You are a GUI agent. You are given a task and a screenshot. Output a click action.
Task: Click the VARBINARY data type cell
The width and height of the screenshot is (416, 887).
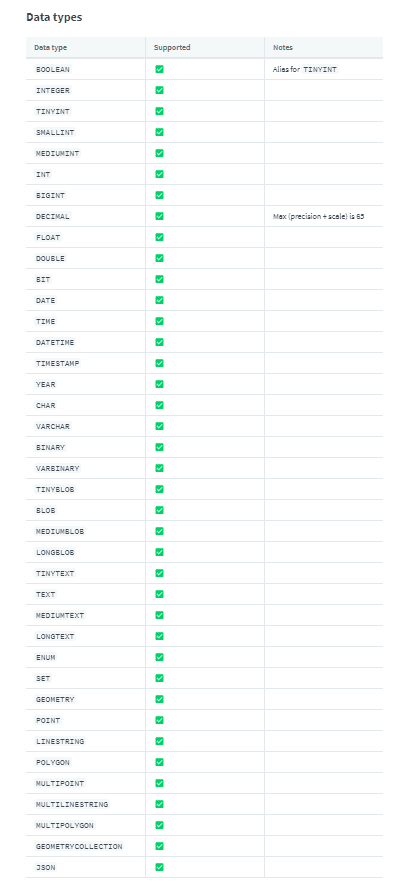(85, 468)
